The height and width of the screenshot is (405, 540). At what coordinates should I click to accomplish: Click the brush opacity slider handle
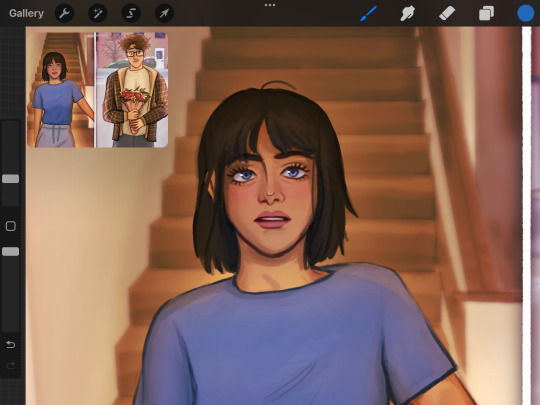[x=11, y=251]
